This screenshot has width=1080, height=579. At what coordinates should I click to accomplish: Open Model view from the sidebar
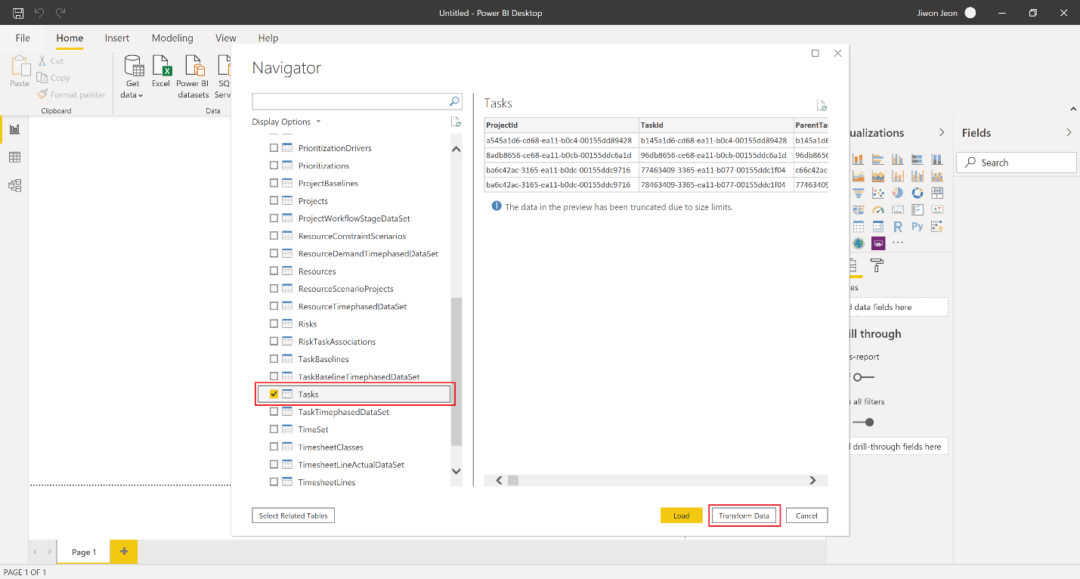pyautogui.click(x=15, y=184)
